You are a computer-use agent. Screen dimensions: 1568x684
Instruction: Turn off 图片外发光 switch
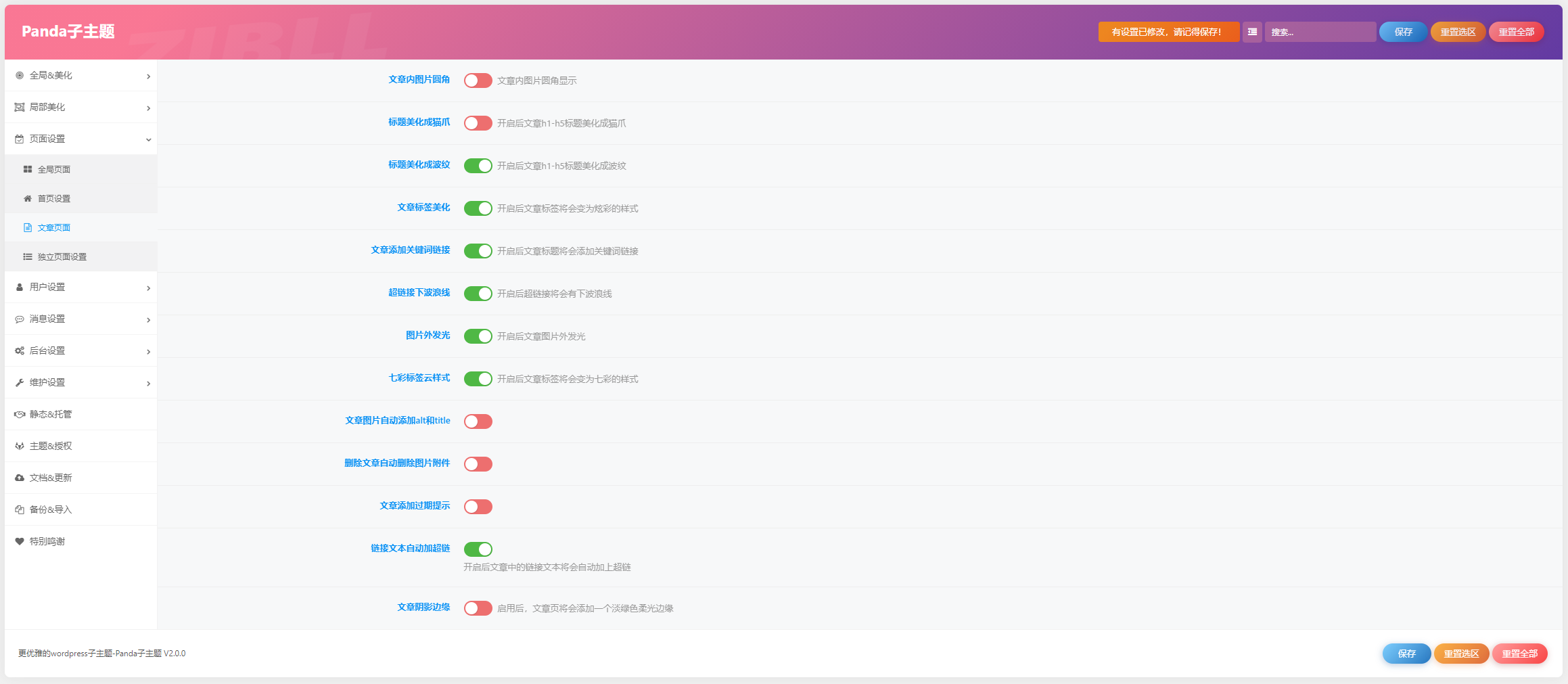478,336
